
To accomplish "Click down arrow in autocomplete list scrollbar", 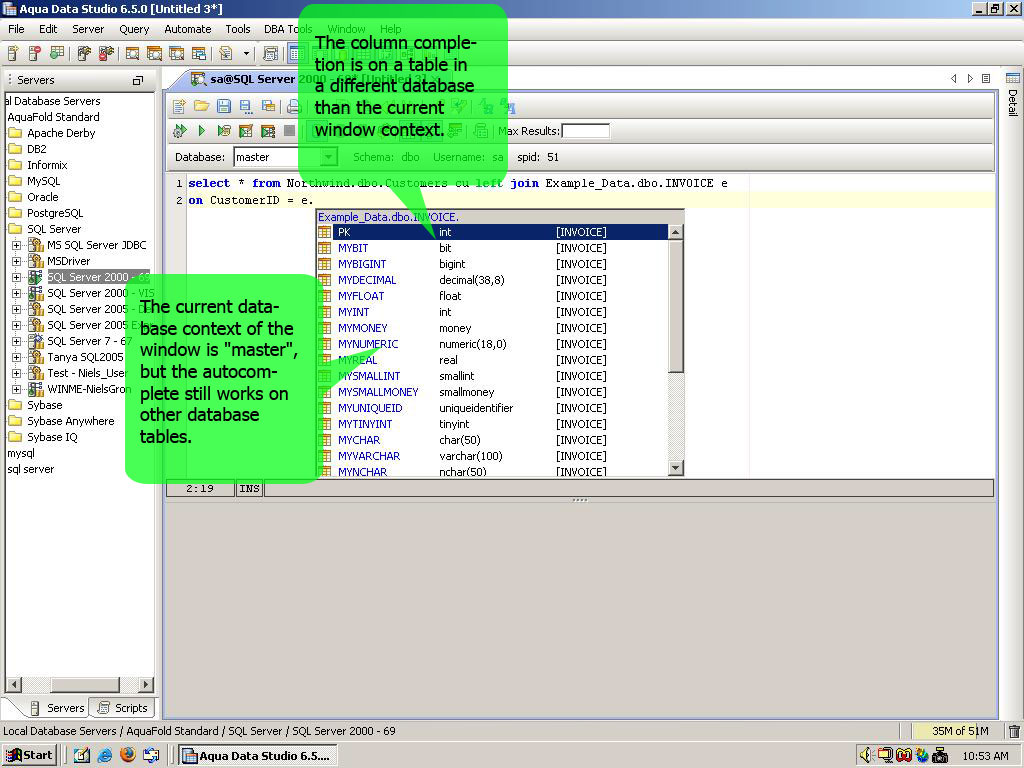I will pos(676,468).
